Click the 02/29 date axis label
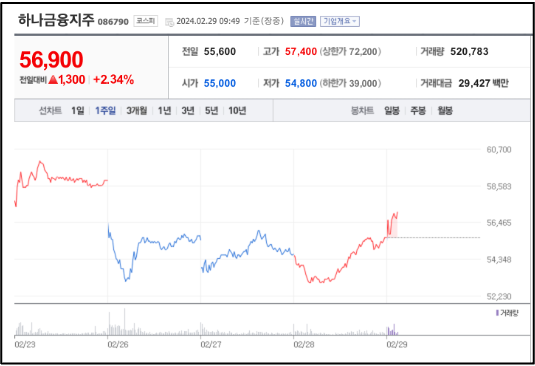 (x=396, y=345)
